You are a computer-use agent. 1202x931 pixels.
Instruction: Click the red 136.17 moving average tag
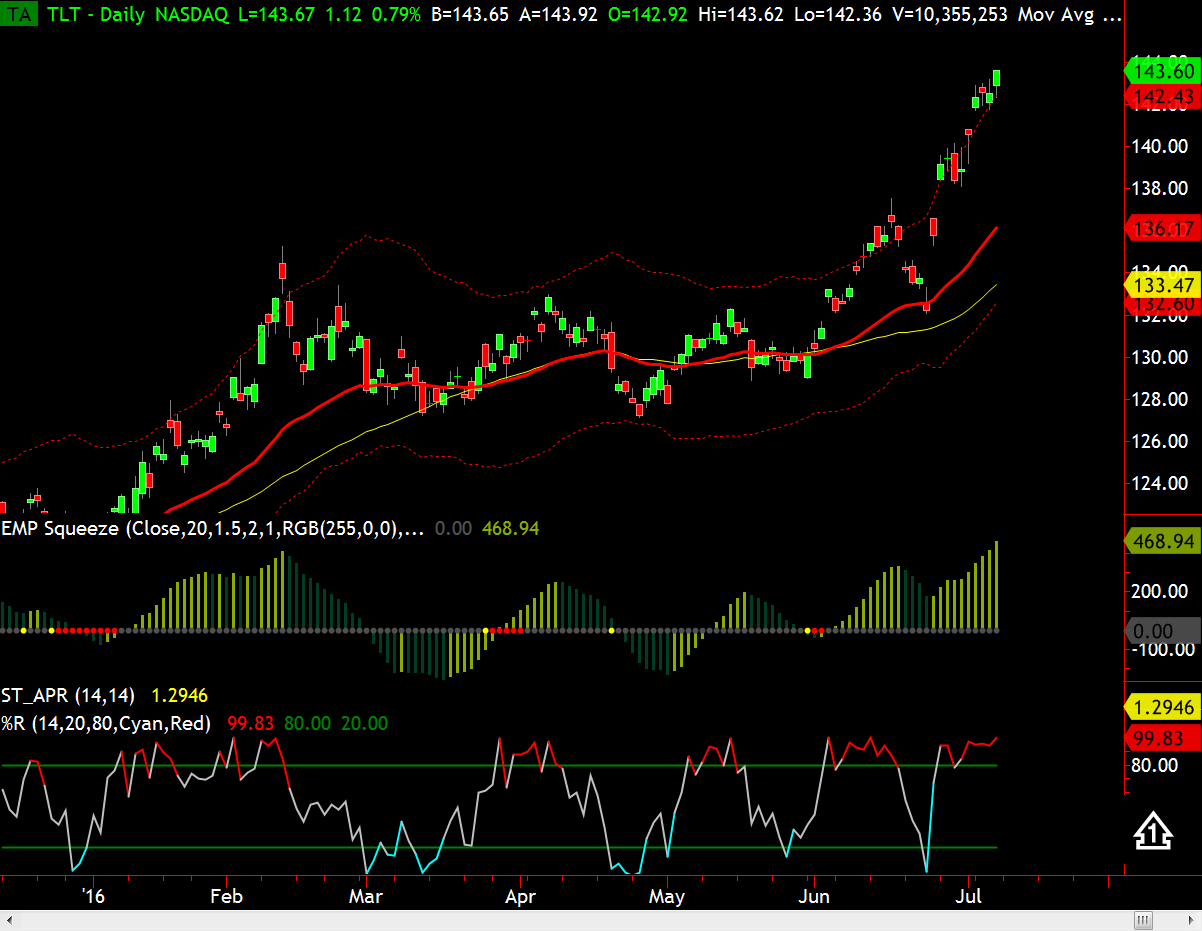pos(1162,228)
